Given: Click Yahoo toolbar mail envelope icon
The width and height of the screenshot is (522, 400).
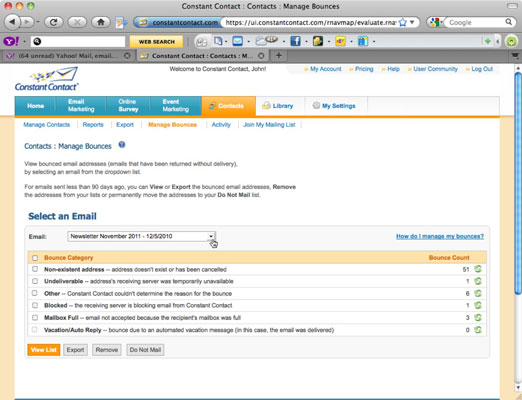Looking at the screenshot, I should click(x=237, y=41).
